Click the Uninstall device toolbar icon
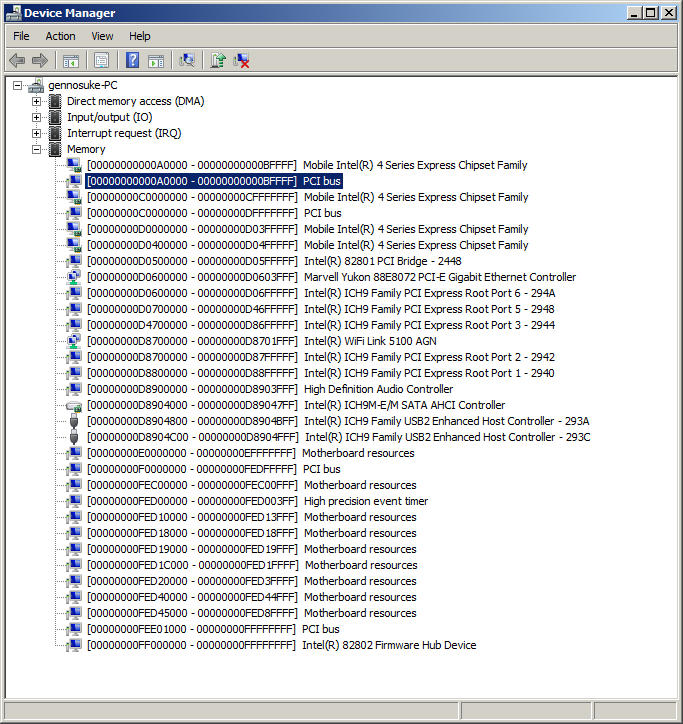683x724 pixels. (242, 61)
